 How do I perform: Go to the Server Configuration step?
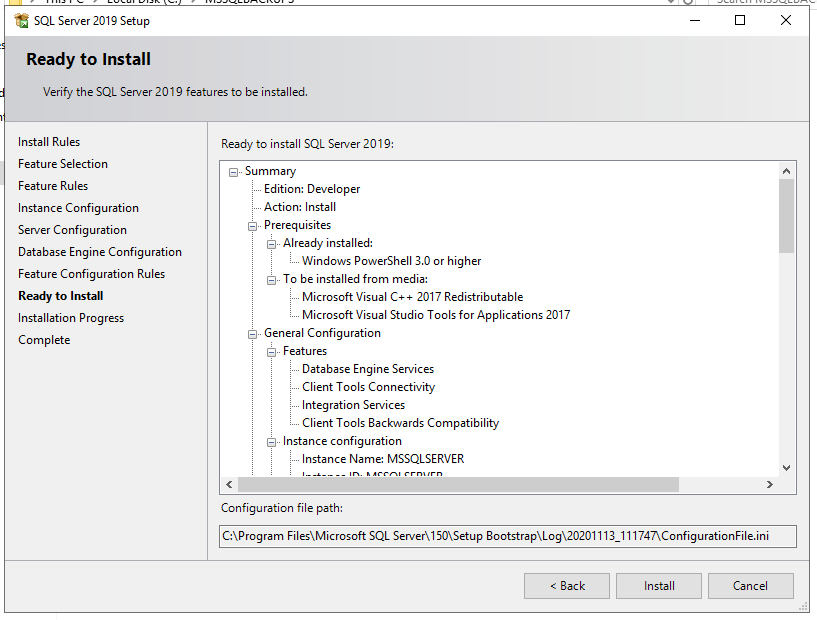tap(72, 230)
